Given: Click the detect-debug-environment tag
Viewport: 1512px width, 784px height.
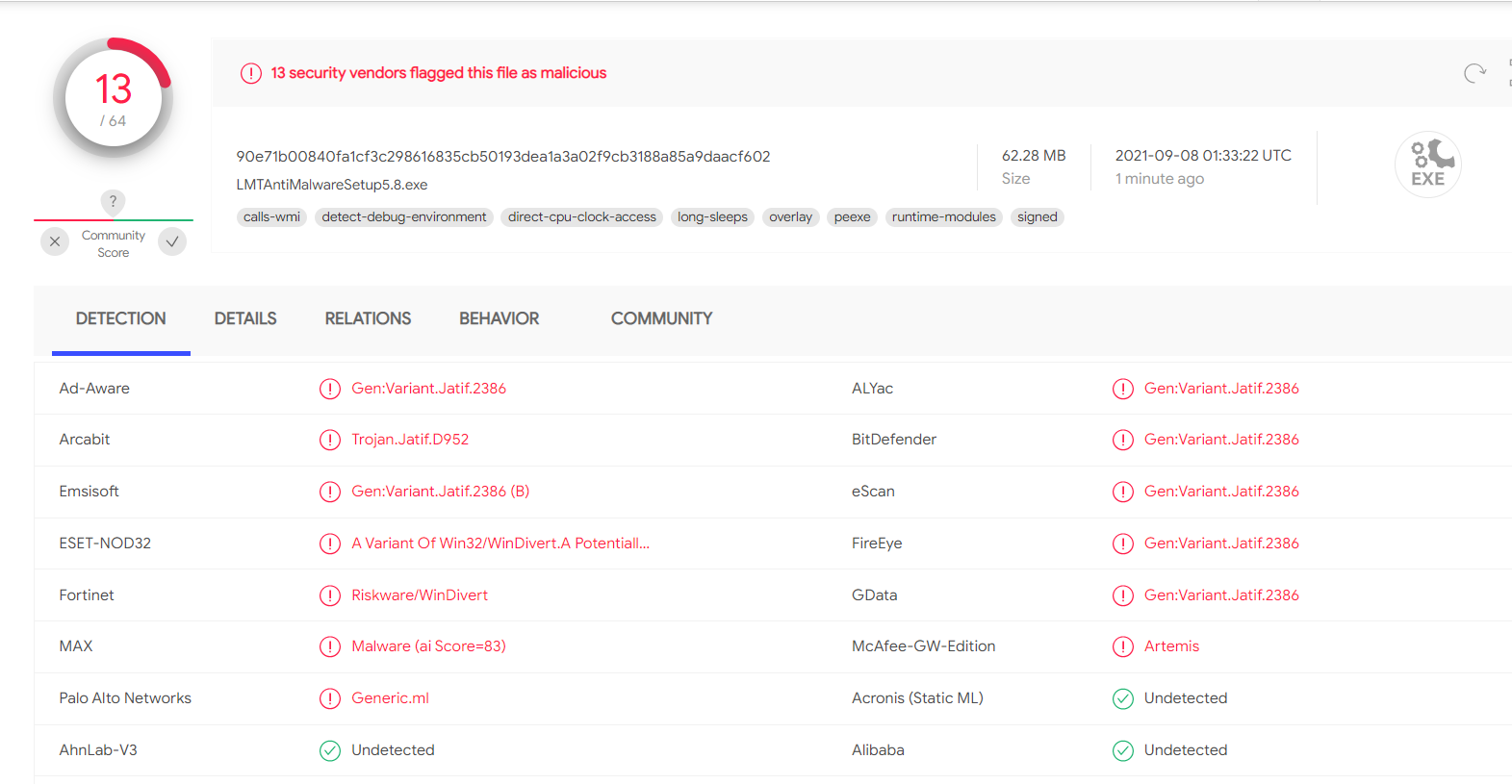Looking at the screenshot, I should [x=404, y=217].
